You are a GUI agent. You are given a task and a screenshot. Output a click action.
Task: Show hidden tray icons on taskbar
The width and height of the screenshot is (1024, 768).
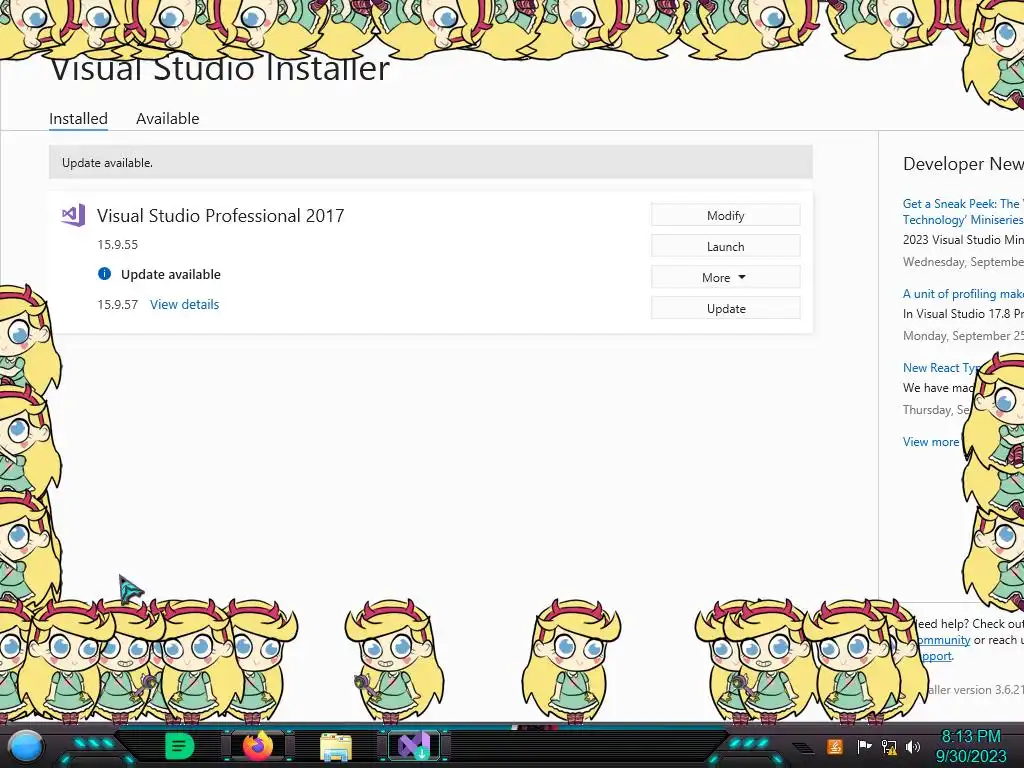pos(804,748)
